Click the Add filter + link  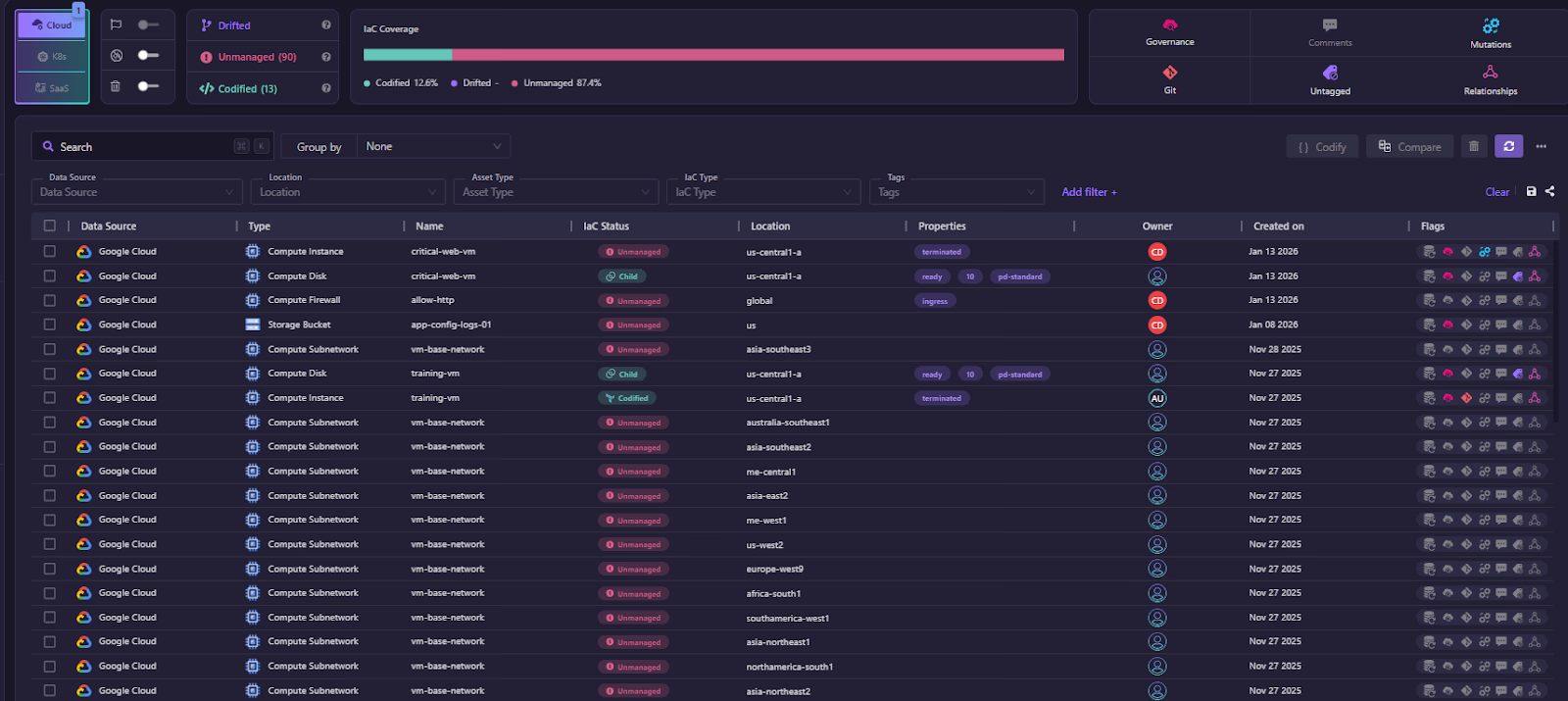click(1089, 192)
